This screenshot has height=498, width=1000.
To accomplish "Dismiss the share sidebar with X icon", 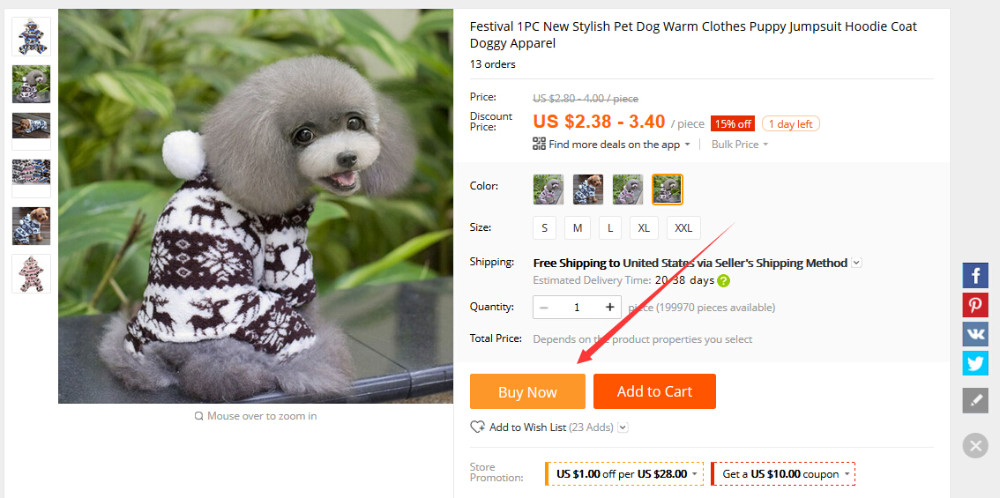I will 975,446.
